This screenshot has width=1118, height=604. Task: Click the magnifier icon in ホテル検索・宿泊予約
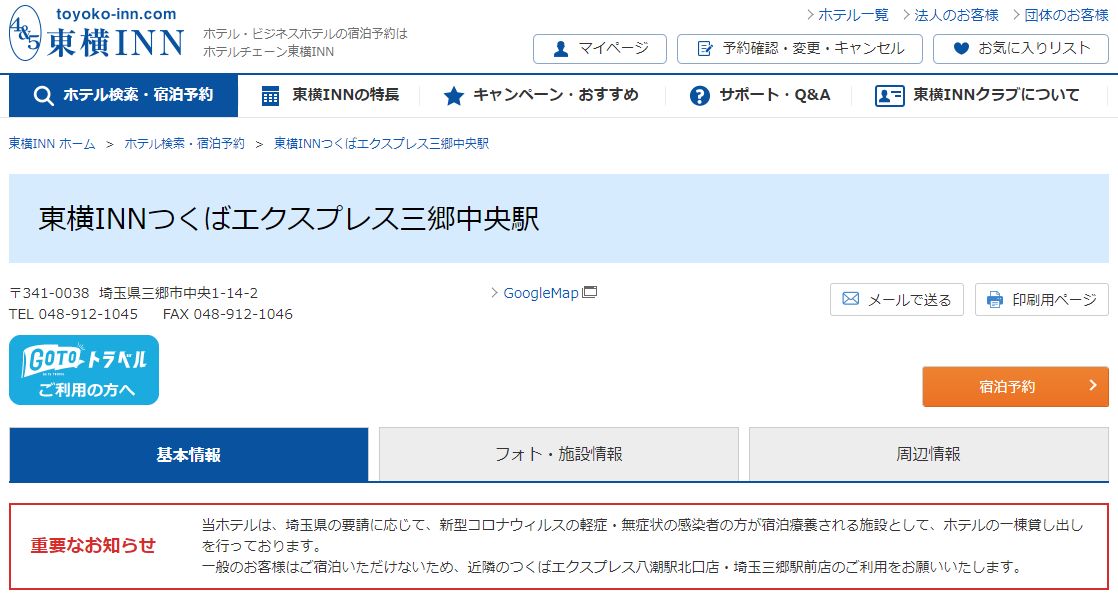[43, 96]
